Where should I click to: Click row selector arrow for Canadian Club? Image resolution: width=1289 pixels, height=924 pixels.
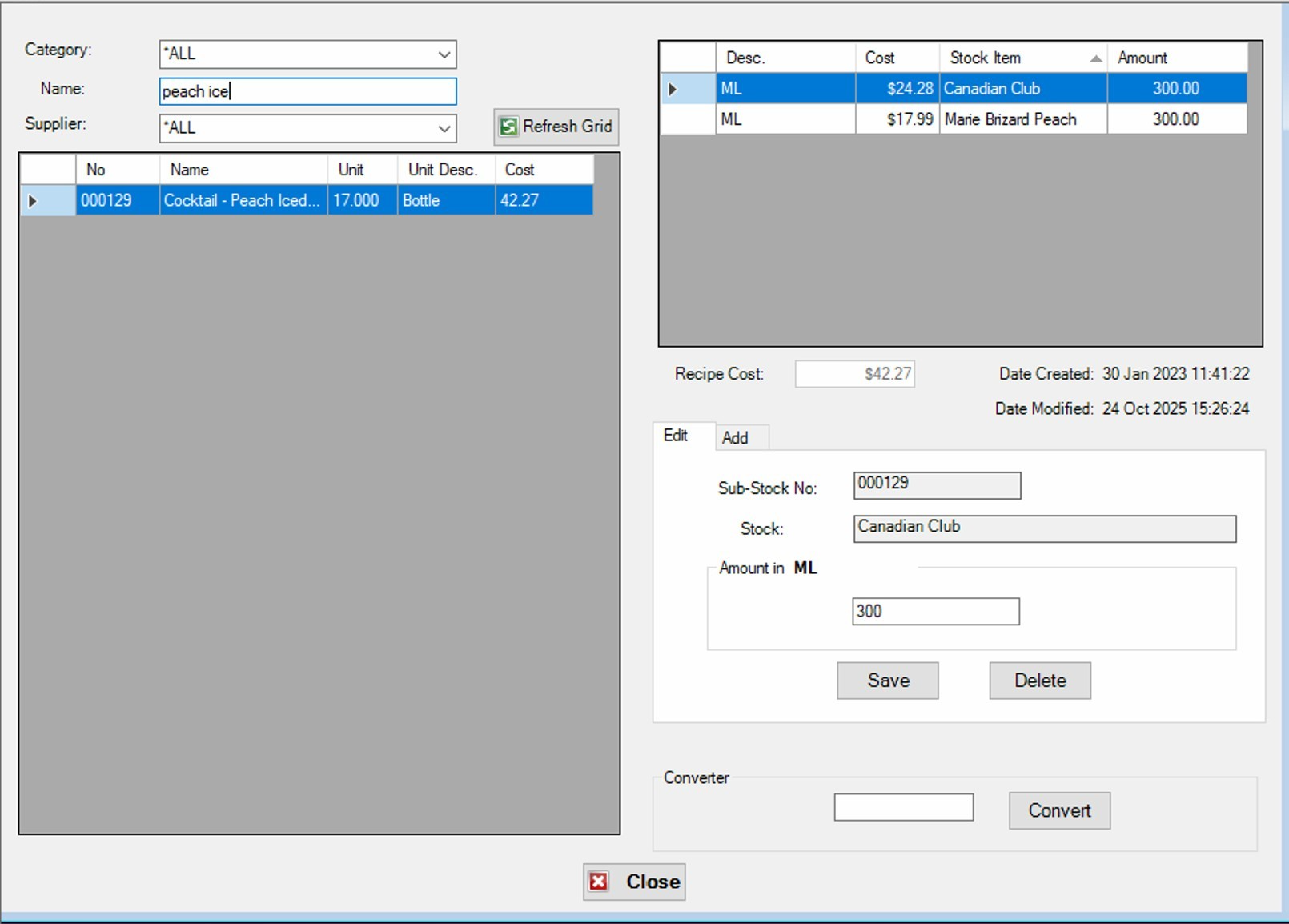tap(673, 89)
